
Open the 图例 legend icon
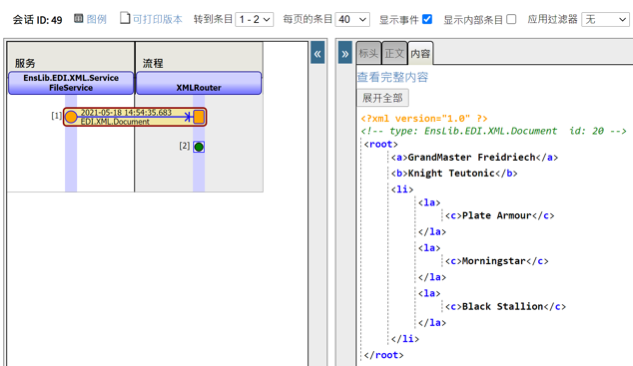79,19
